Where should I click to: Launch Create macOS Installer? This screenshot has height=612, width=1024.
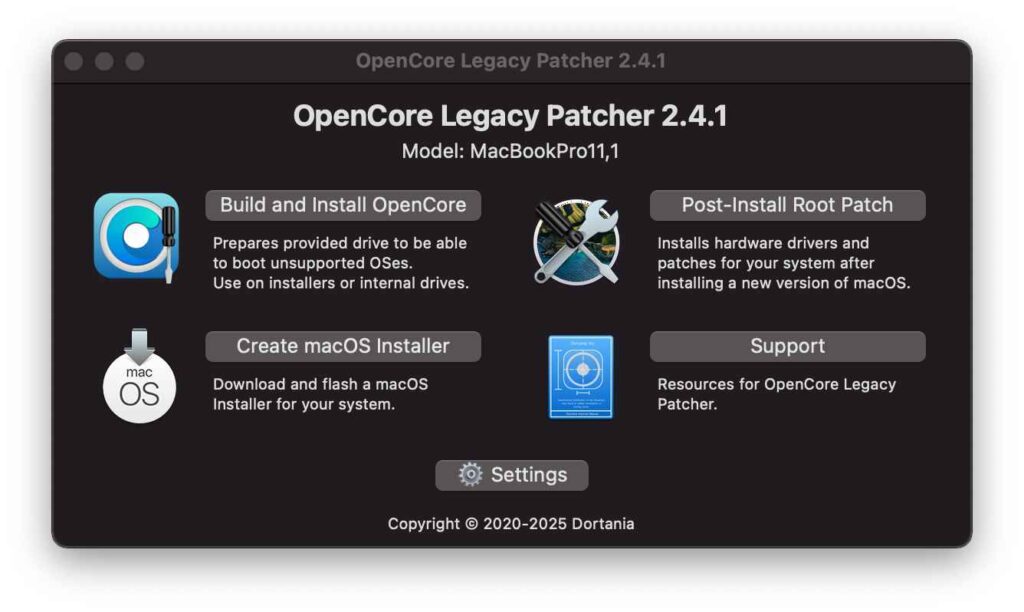tap(343, 346)
